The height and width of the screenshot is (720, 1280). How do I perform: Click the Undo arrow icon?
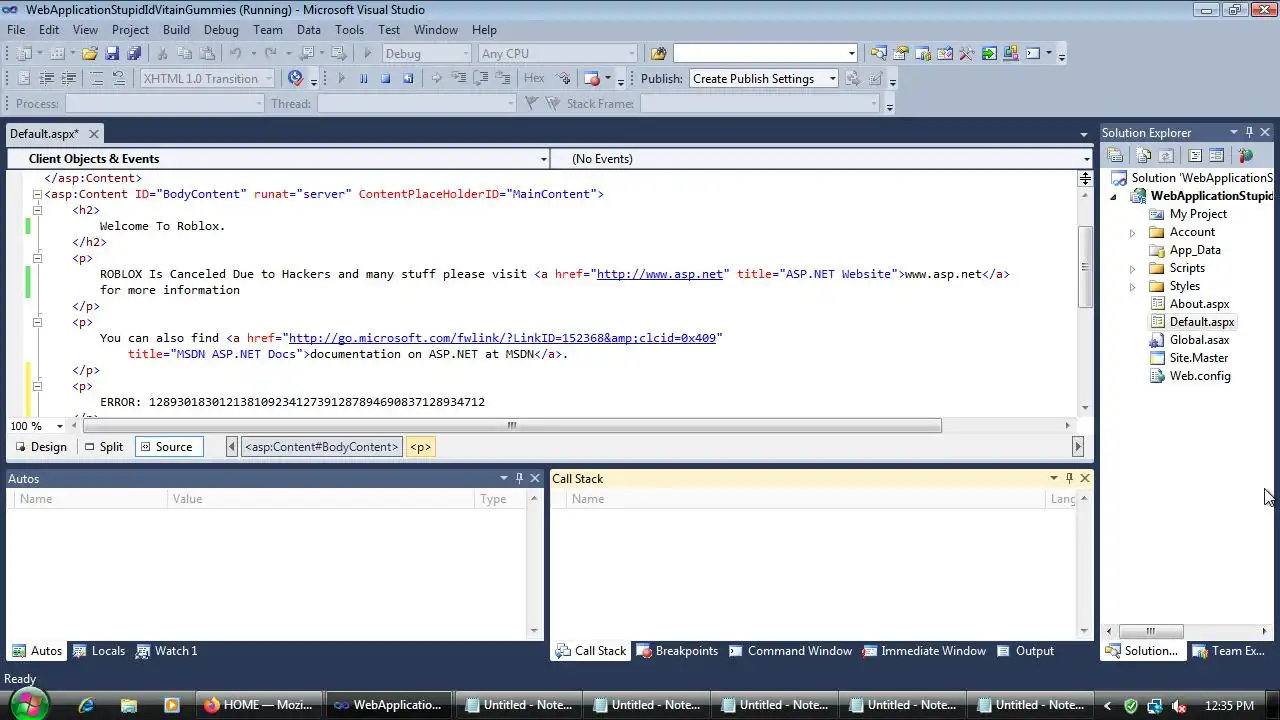[236, 53]
